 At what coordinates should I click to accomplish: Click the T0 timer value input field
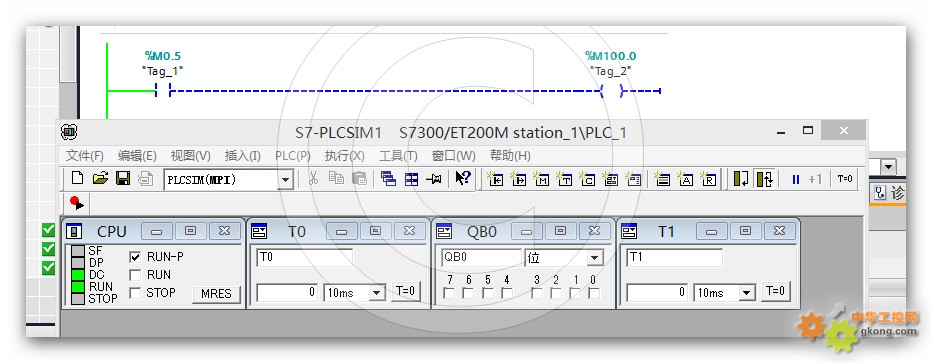tap(287, 292)
